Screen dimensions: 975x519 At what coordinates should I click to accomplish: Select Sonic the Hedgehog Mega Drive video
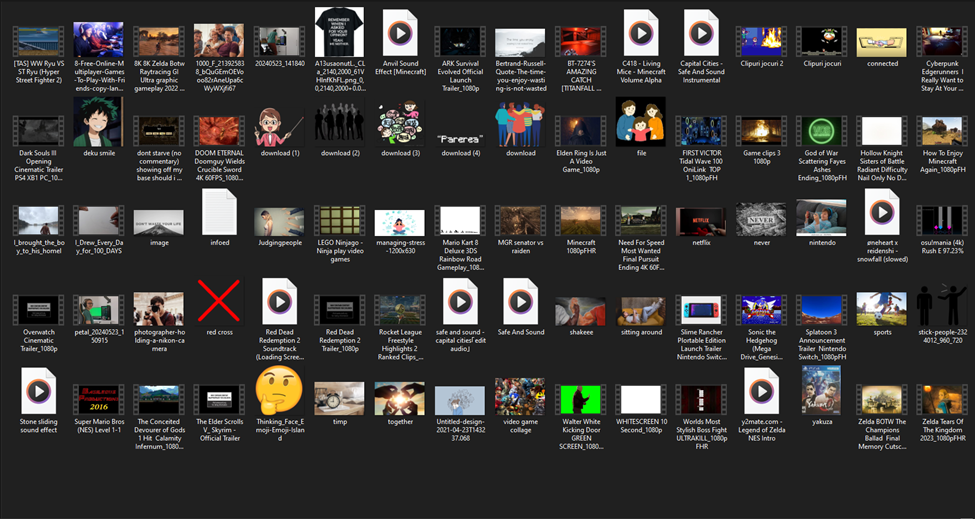(761, 310)
